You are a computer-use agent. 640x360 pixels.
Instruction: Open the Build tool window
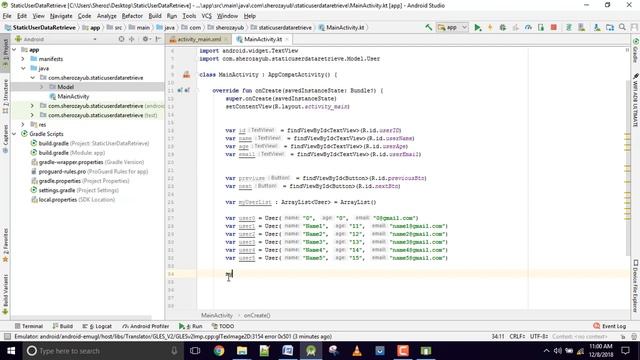(62, 326)
